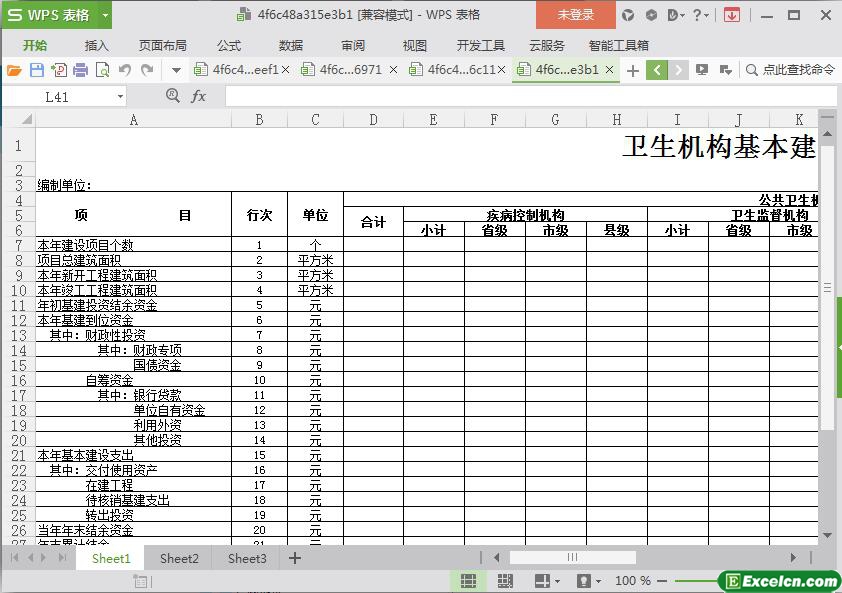This screenshot has width=842, height=593.
Task: Open the WPS 表格 application menu dropdown
Action: (x=105, y=16)
